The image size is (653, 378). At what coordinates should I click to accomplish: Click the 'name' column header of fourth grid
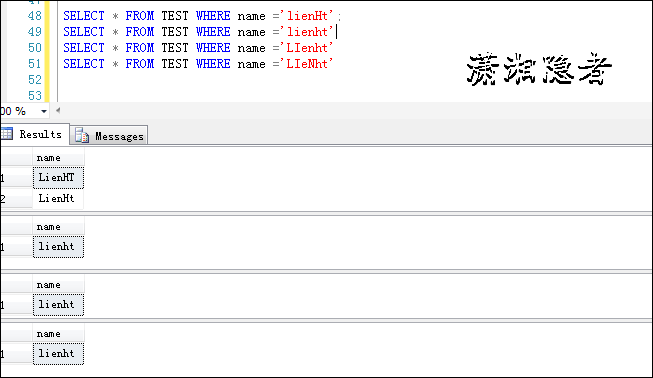click(58, 334)
